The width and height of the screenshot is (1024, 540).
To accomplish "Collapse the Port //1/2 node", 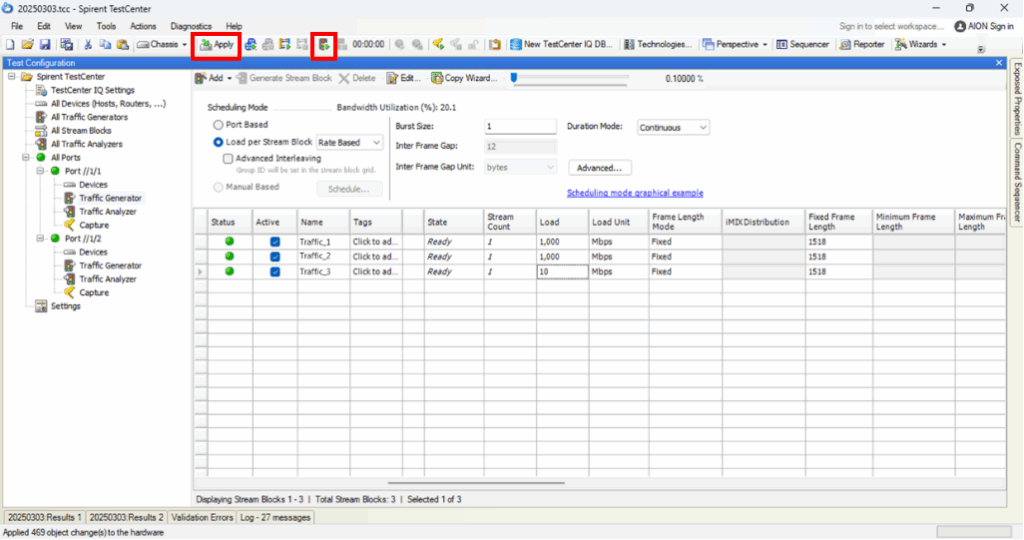I will [x=40, y=238].
